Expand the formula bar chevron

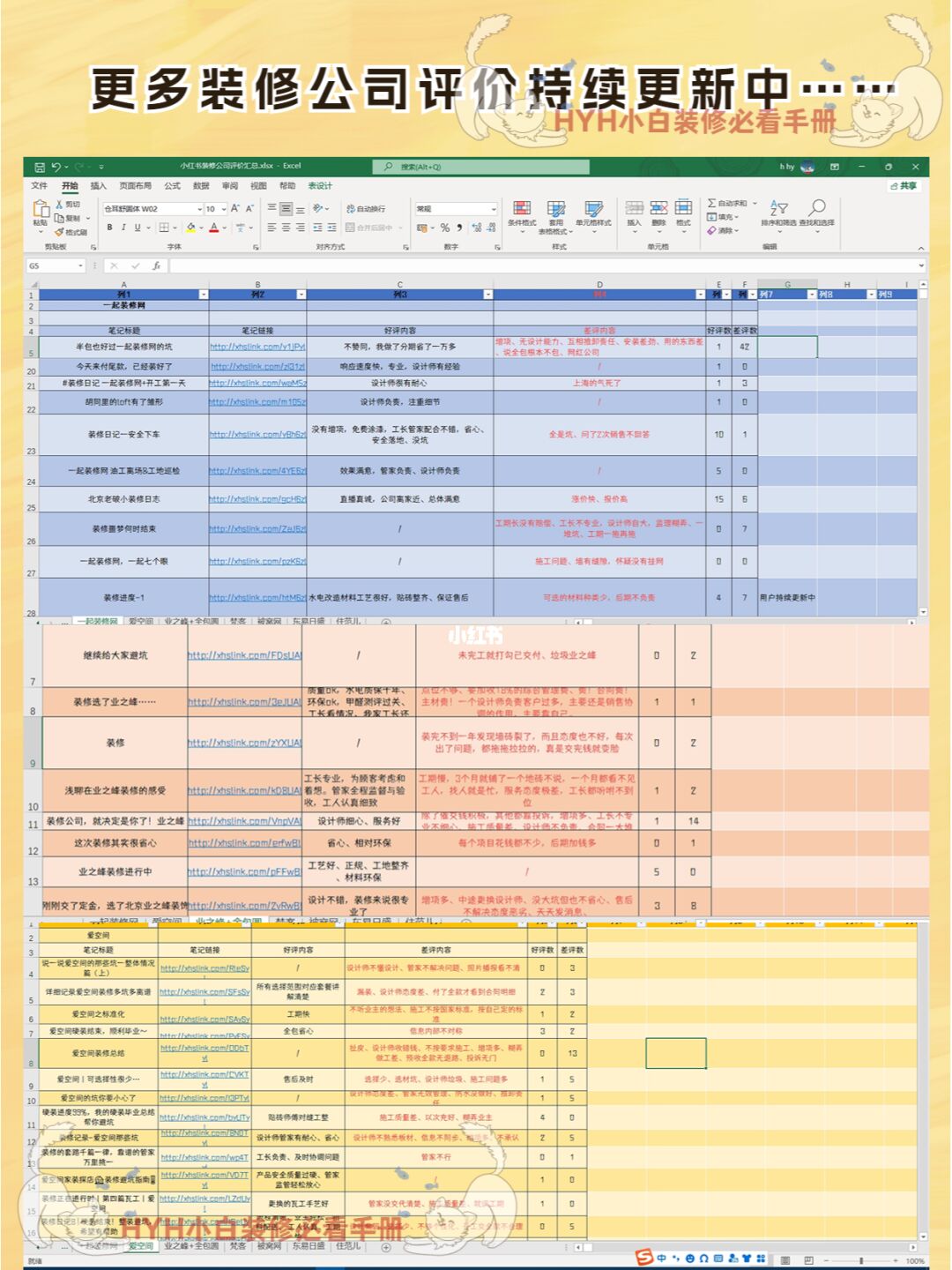pyautogui.click(x=922, y=265)
